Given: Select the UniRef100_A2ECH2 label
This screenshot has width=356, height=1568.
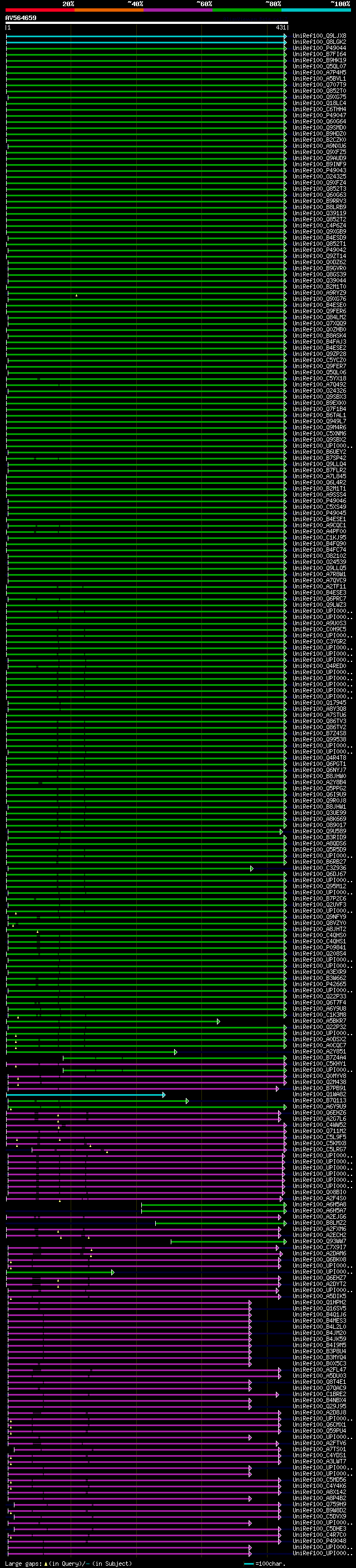Looking at the screenshot, I should click(x=319, y=1235).
